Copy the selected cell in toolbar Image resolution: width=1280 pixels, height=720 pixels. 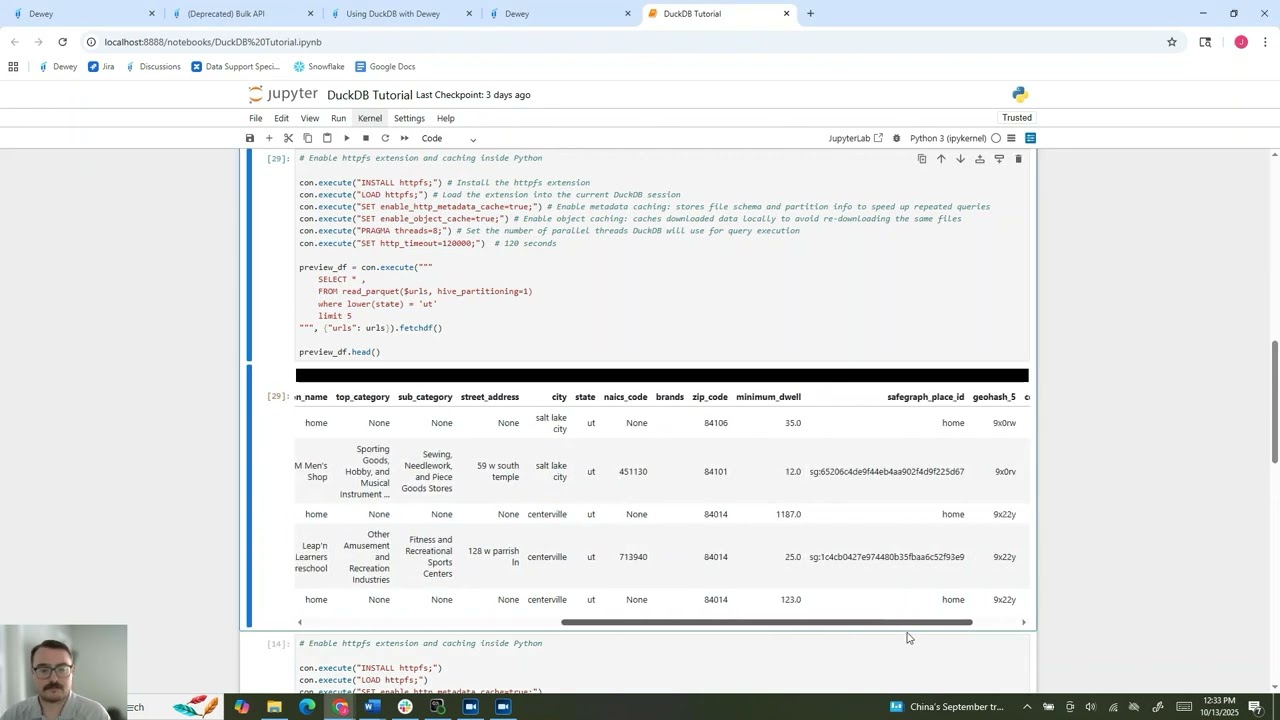tap(307, 138)
